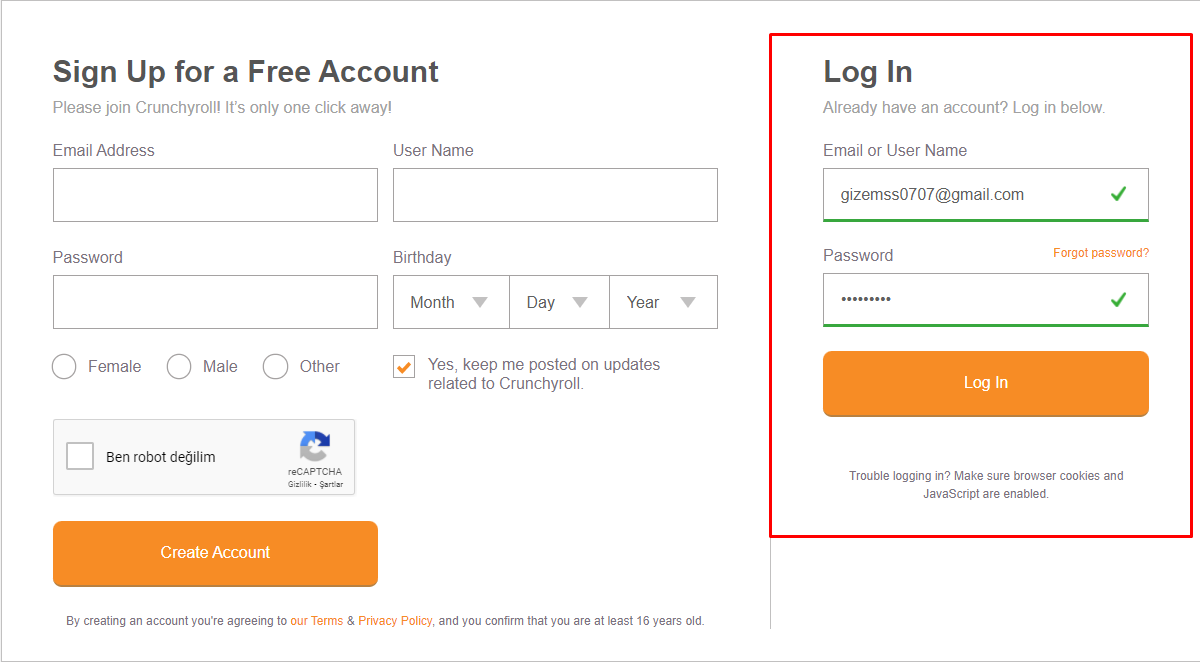1200x662 pixels.
Task: Click the Create Account button
Action: tap(215, 553)
